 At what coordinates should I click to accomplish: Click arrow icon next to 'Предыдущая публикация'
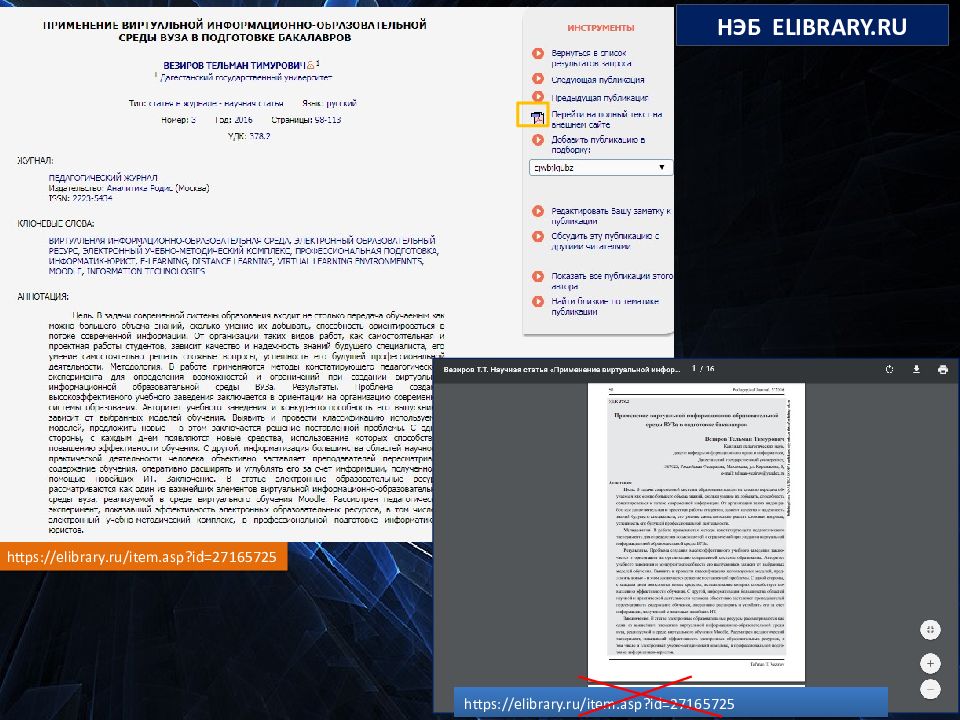(x=538, y=96)
